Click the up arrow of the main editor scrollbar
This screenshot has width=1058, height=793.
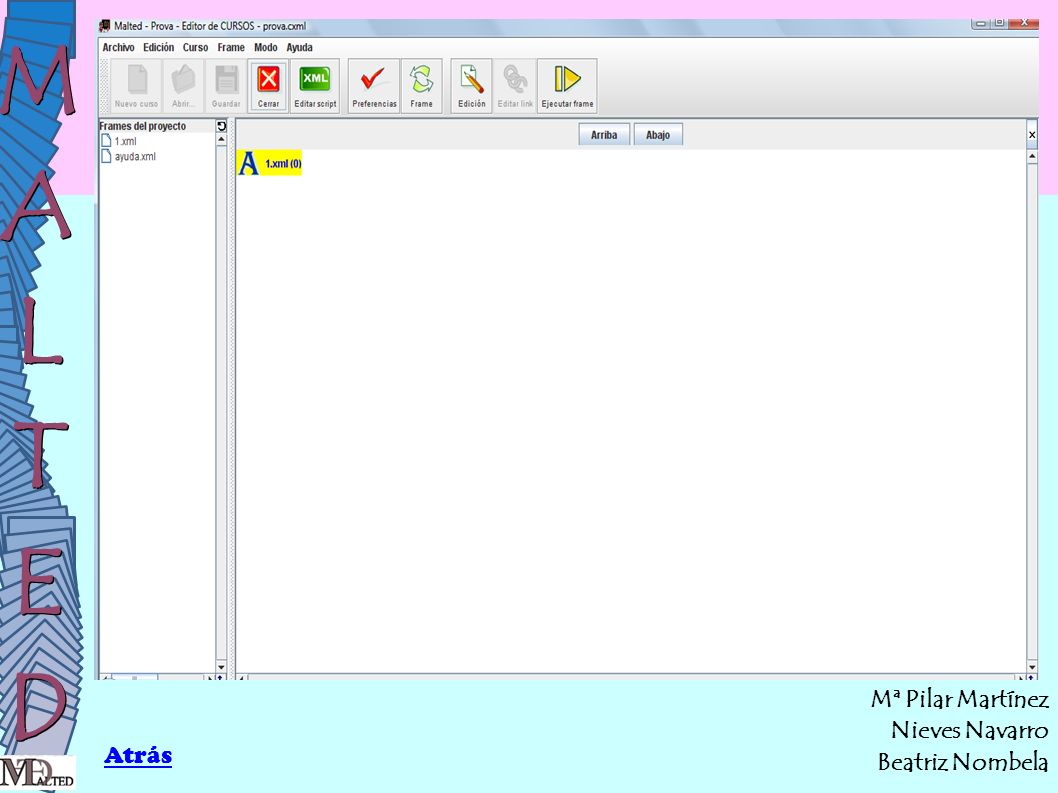click(x=1032, y=157)
